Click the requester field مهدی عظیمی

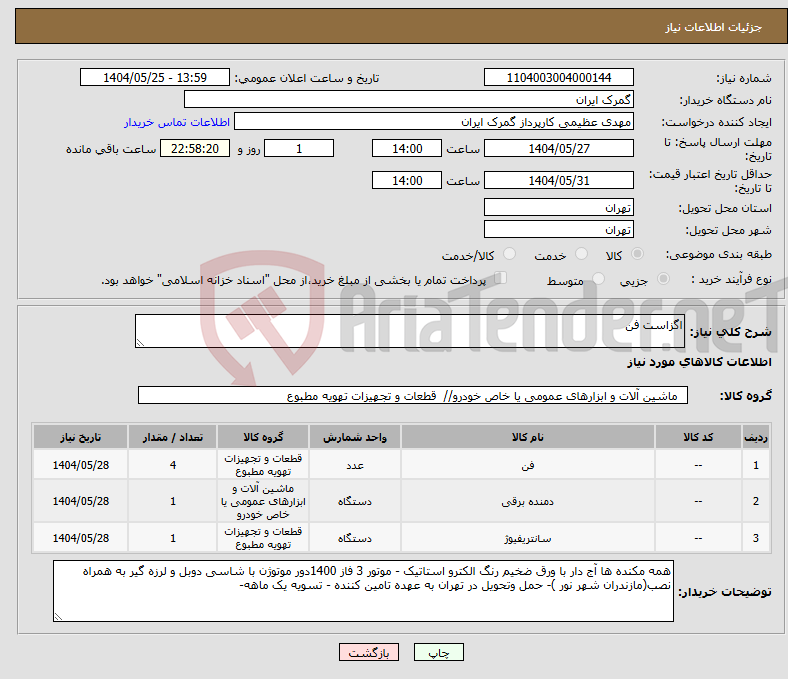pyautogui.click(x=434, y=122)
